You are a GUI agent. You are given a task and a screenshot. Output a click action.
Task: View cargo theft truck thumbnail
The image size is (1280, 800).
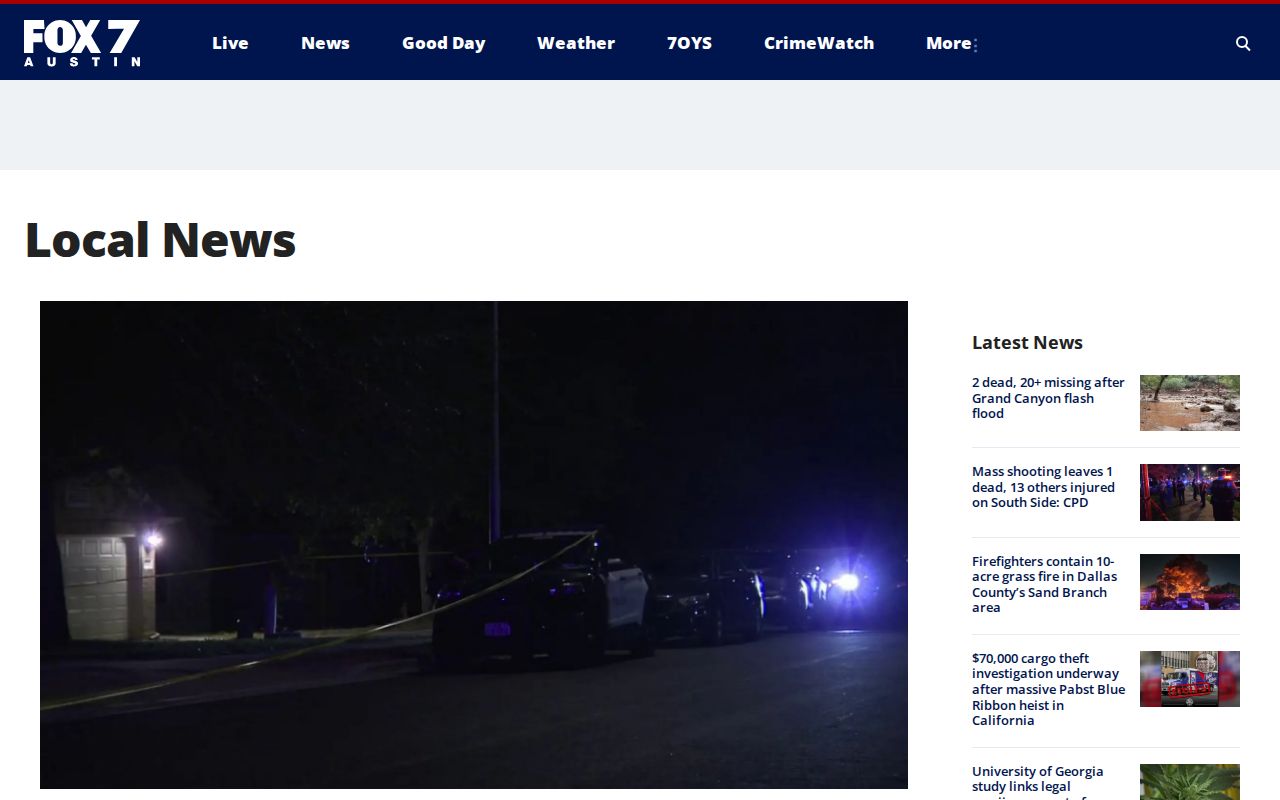(x=1190, y=679)
